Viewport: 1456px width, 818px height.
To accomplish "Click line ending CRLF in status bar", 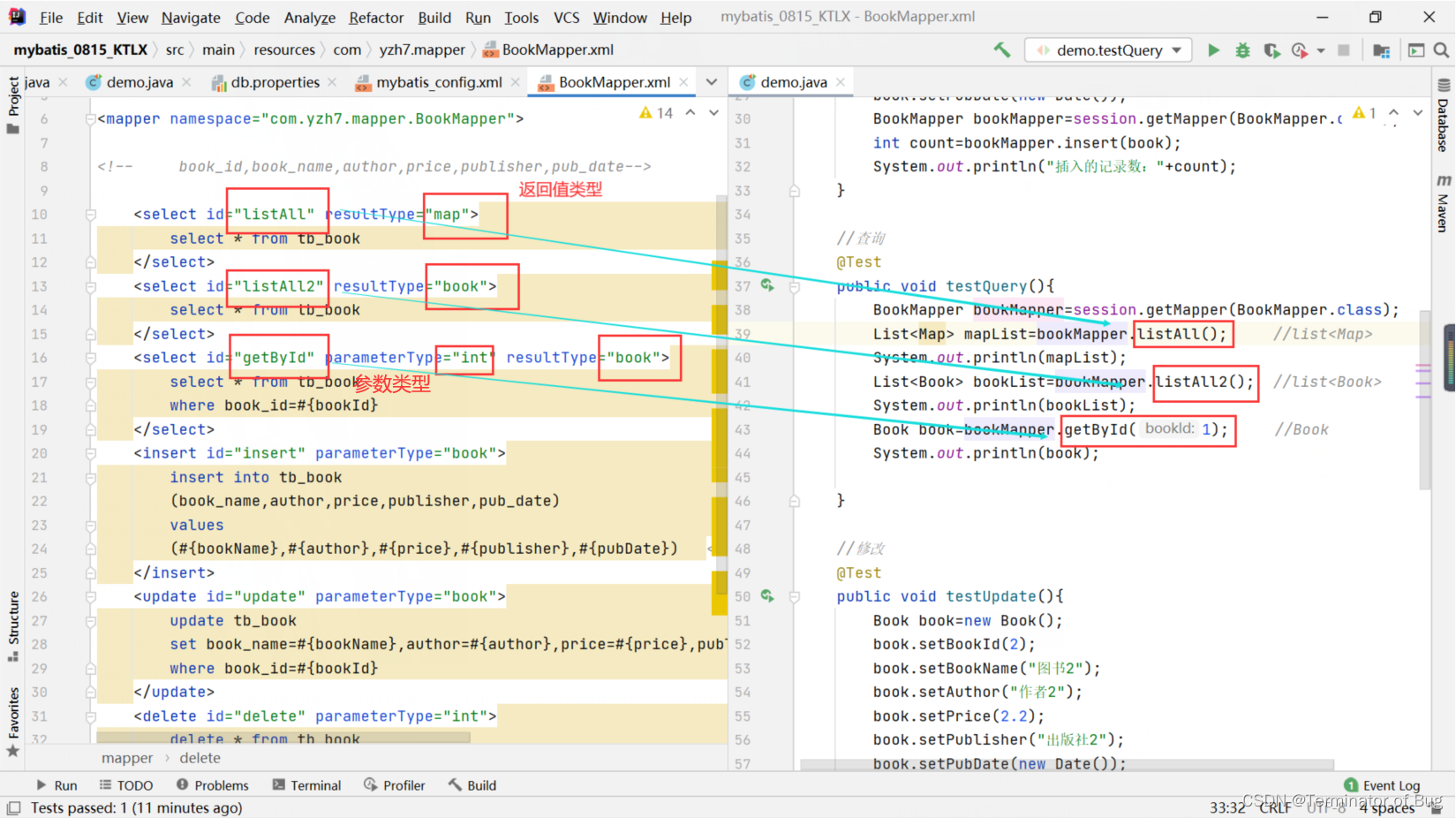I will pos(1275,807).
